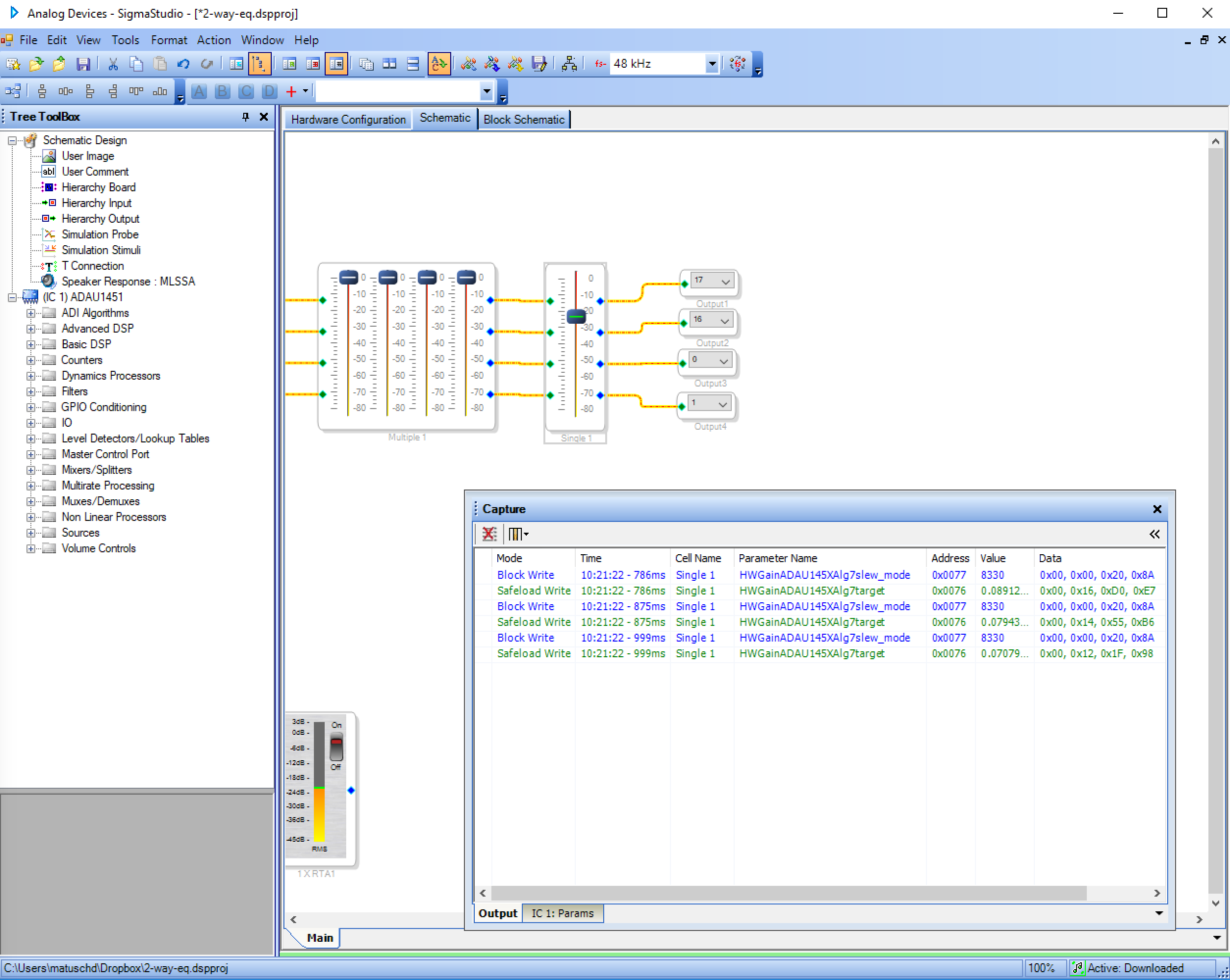Expand the ADI Algorithms folder
The width and height of the screenshot is (1230, 980).
coord(31,313)
